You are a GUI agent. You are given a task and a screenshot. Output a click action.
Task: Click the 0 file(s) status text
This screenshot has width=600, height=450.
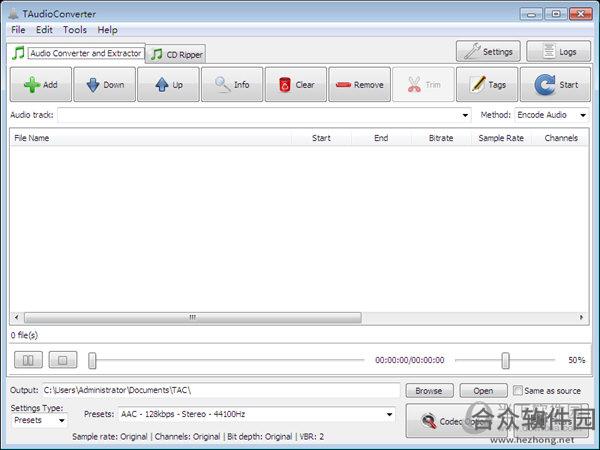[24, 335]
